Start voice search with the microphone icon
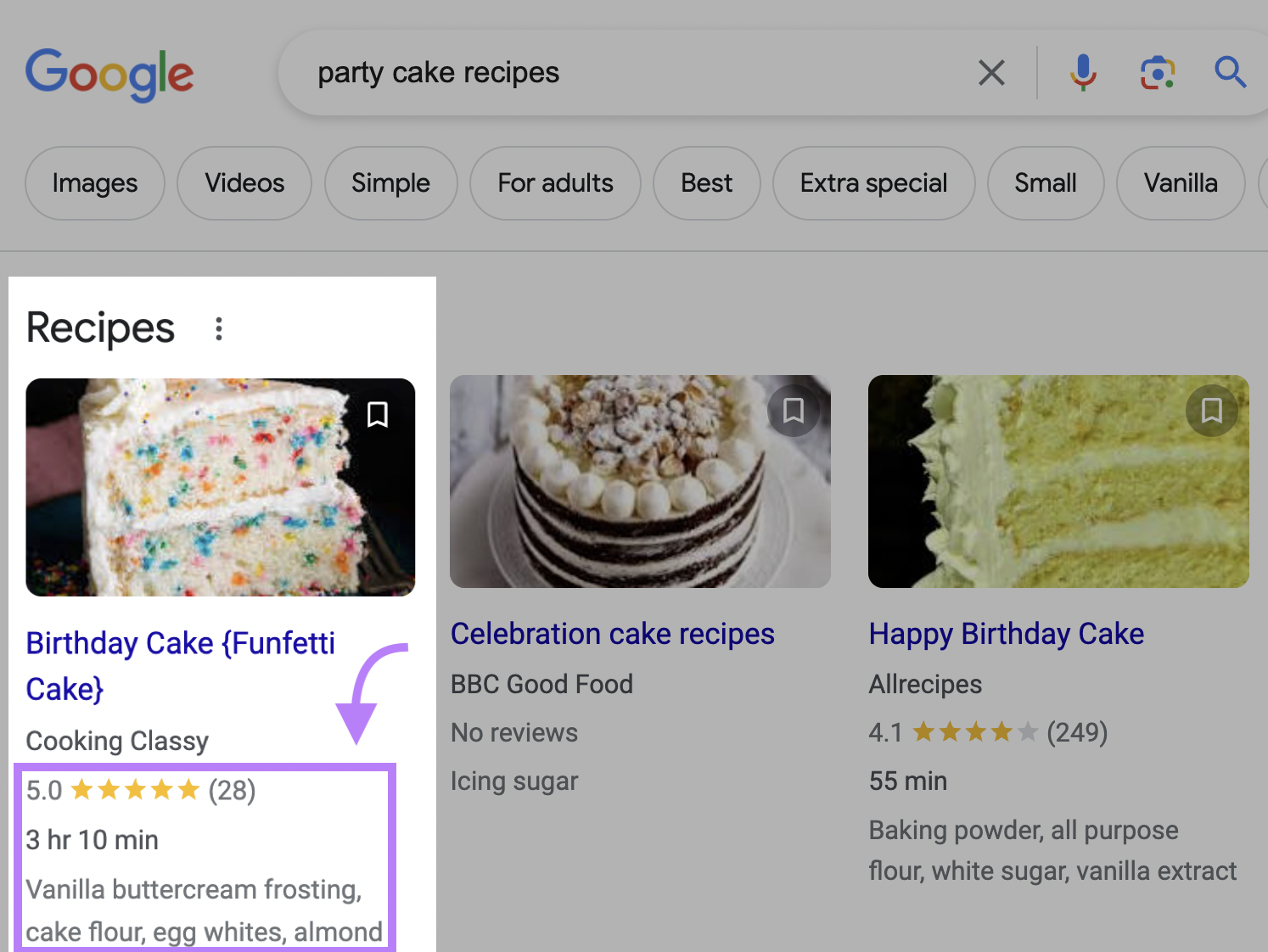 click(x=1083, y=73)
